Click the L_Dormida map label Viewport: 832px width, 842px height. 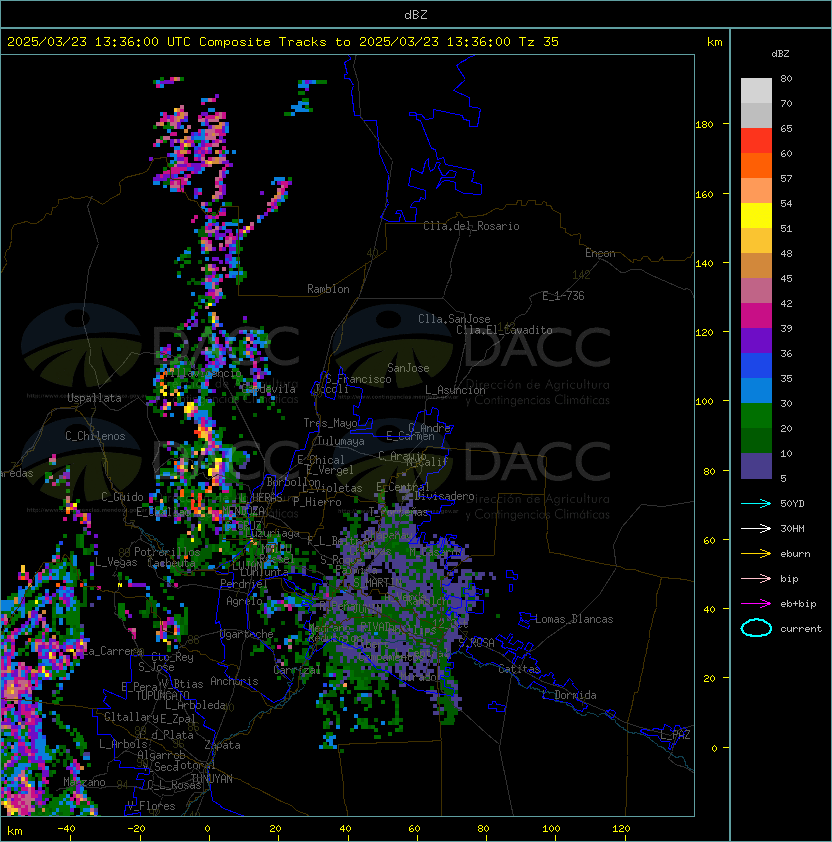pyautogui.click(x=569, y=695)
